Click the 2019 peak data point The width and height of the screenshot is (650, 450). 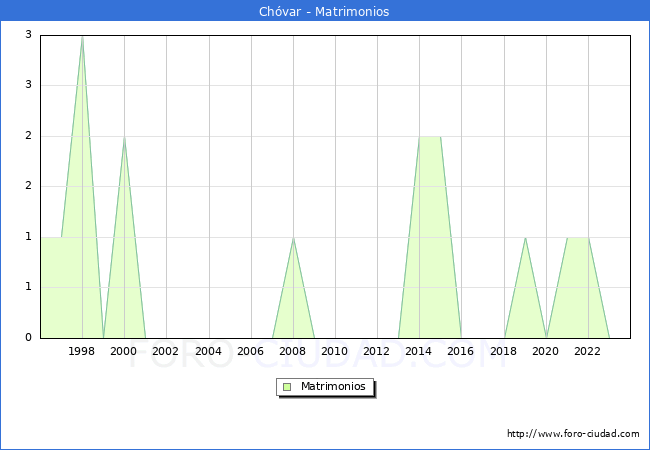(x=525, y=238)
